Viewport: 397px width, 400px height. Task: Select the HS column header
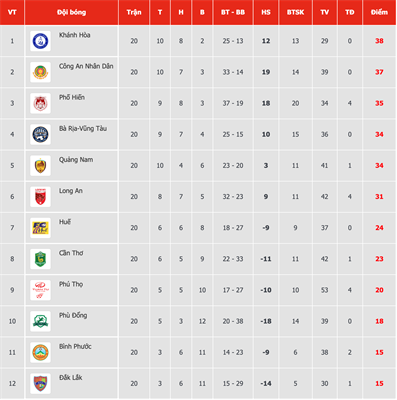point(266,12)
